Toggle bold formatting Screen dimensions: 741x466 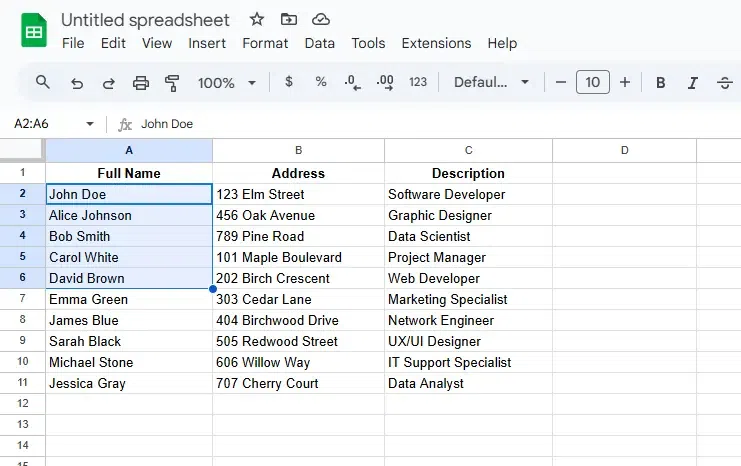click(660, 83)
